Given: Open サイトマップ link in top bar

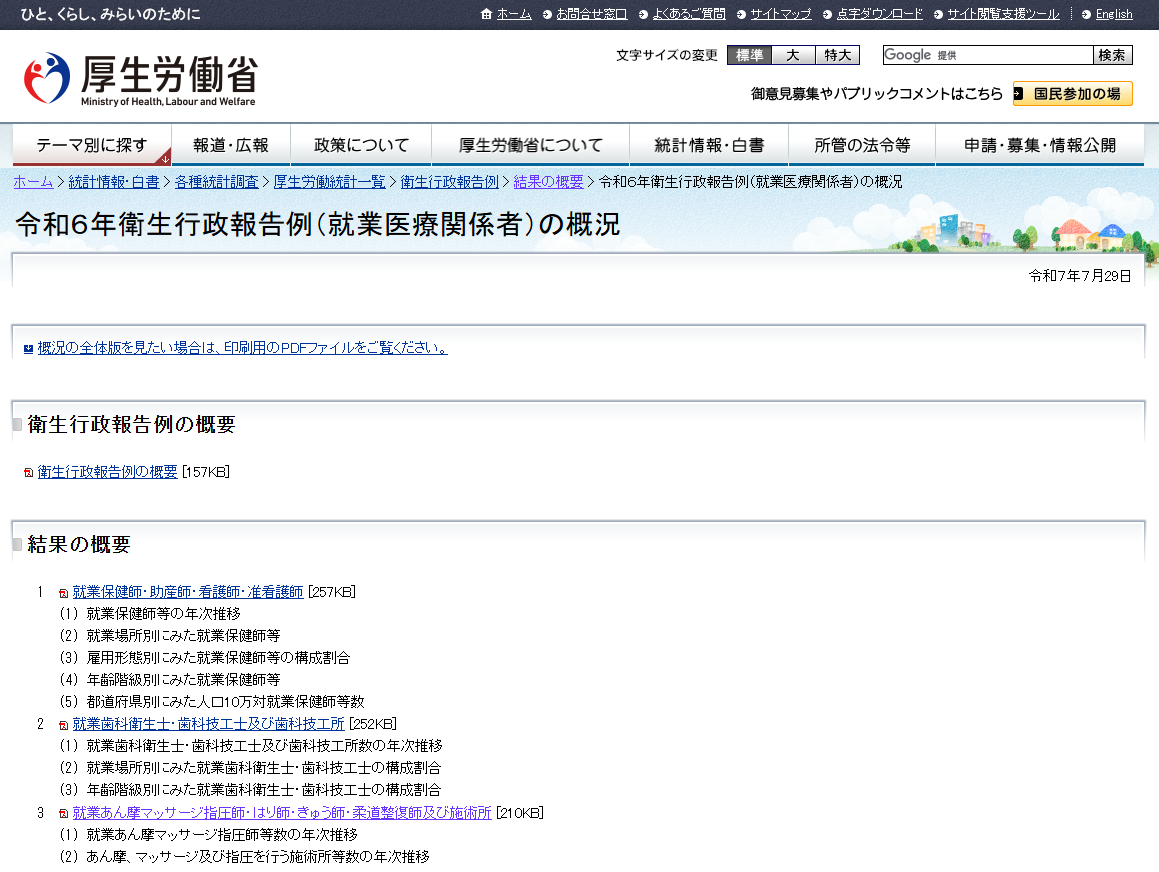Looking at the screenshot, I should pos(780,14).
